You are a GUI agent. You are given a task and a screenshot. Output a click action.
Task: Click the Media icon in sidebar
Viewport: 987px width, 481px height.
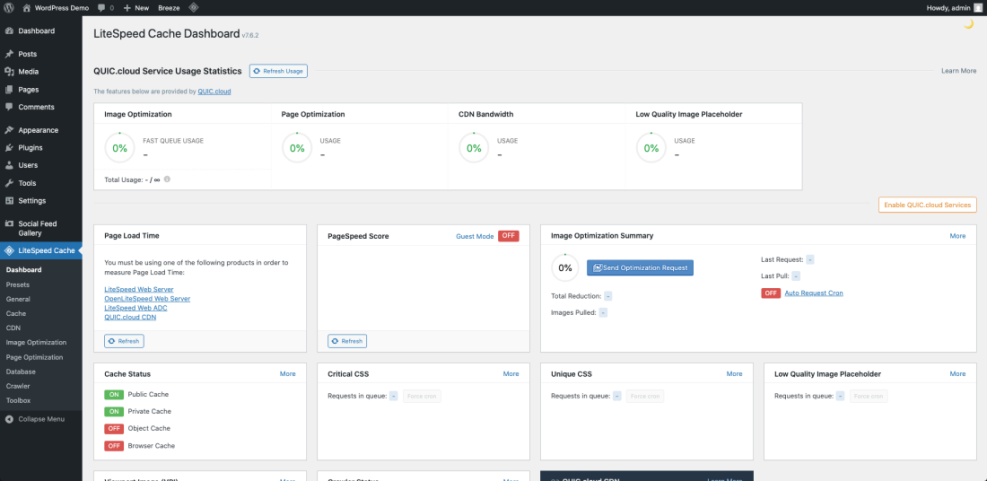pyautogui.click(x=9, y=72)
